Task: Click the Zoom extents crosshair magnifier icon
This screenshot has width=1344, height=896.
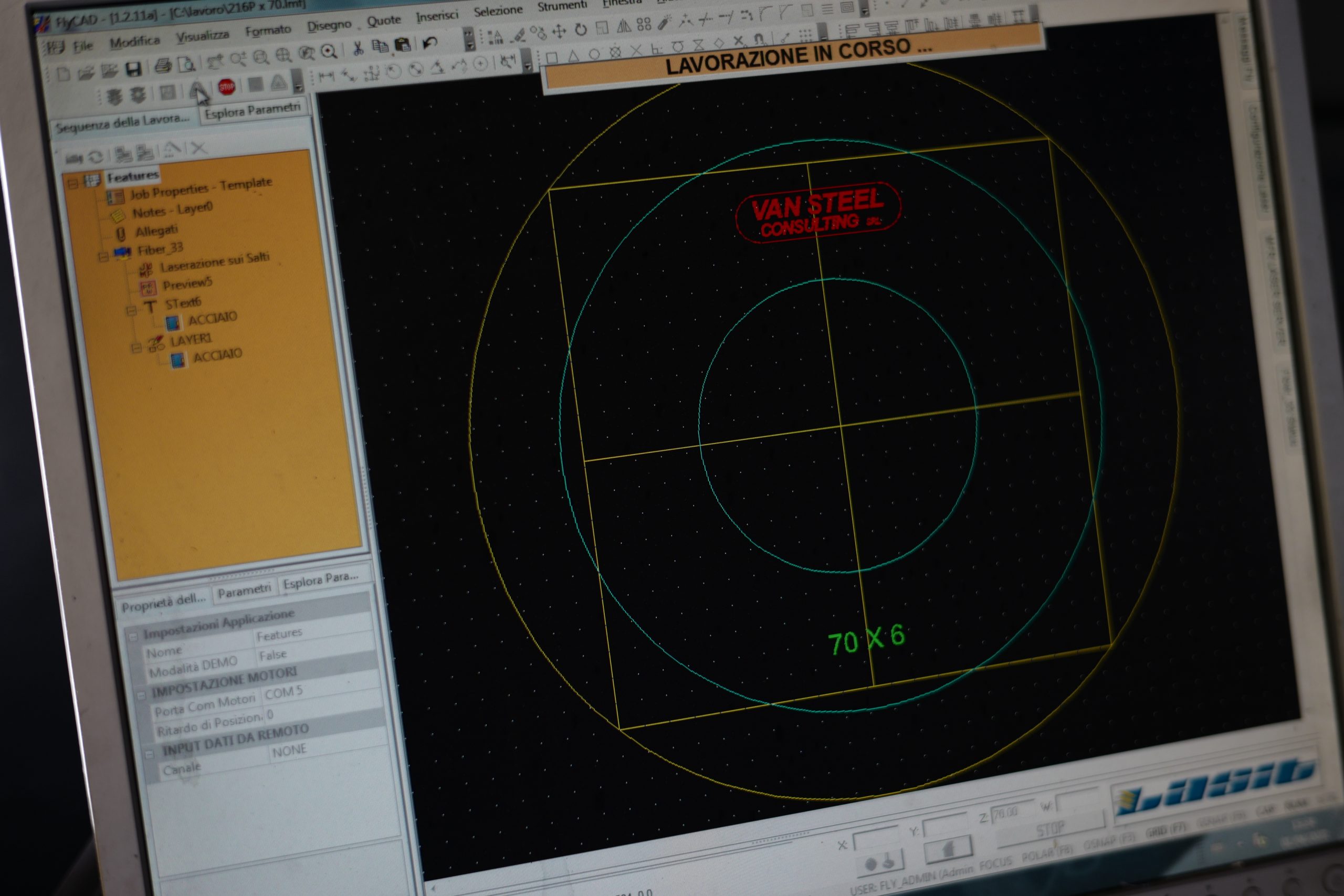Action: click(283, 55)
